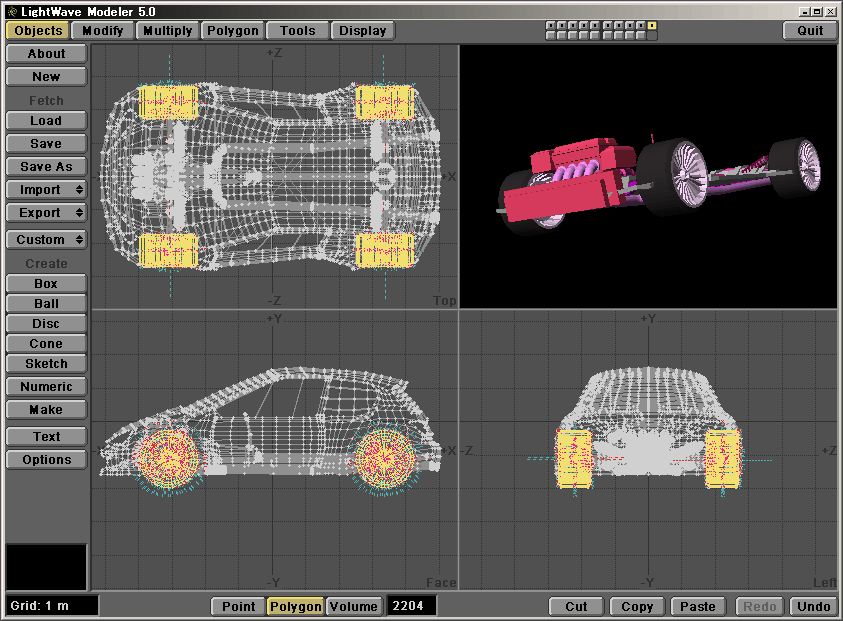This screenshot has height=621, width=843.
Task: Switch to the Multiply tab
Action: [x=167, y=30]
